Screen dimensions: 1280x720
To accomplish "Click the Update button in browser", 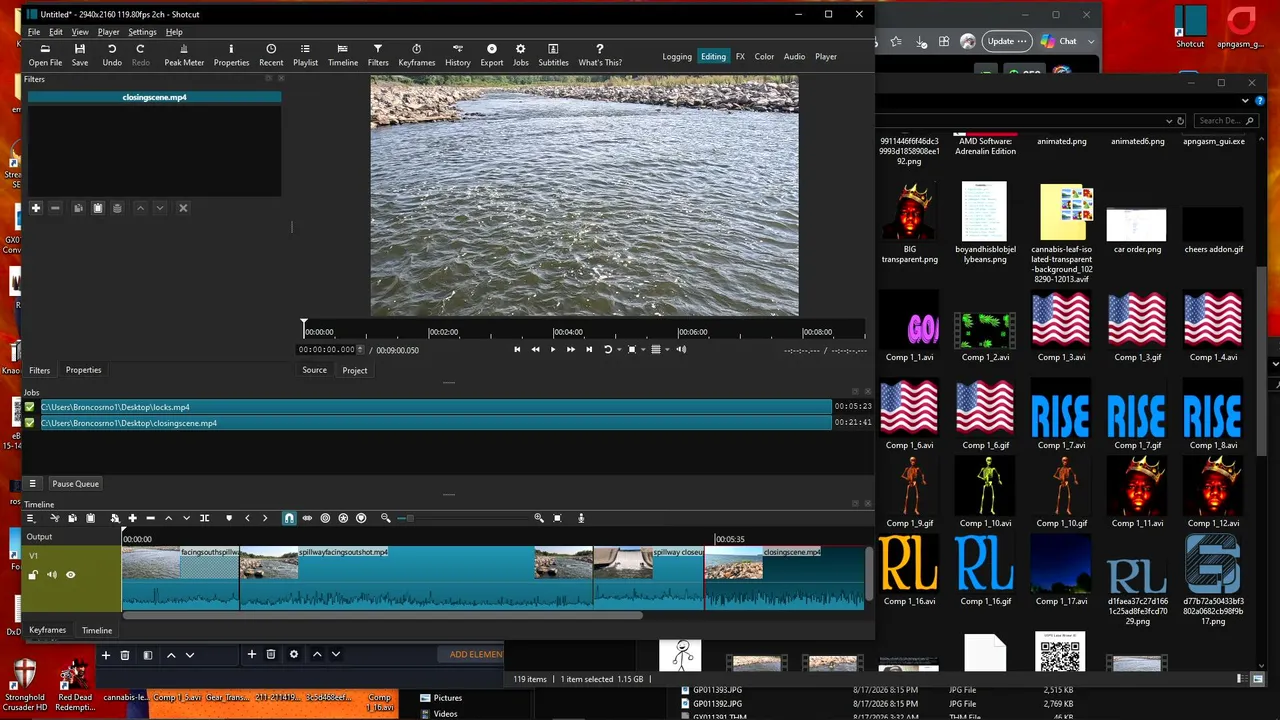I will (1007, 41).
